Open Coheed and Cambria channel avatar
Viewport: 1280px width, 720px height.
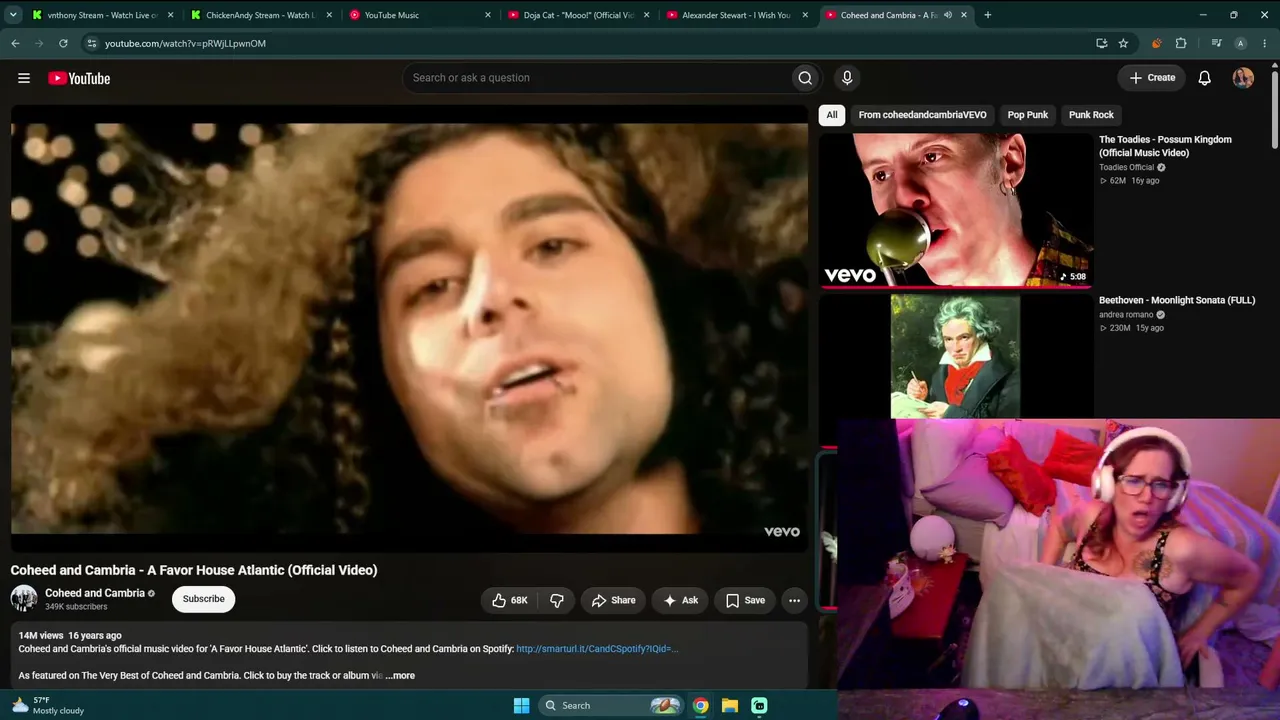(24, 598)
